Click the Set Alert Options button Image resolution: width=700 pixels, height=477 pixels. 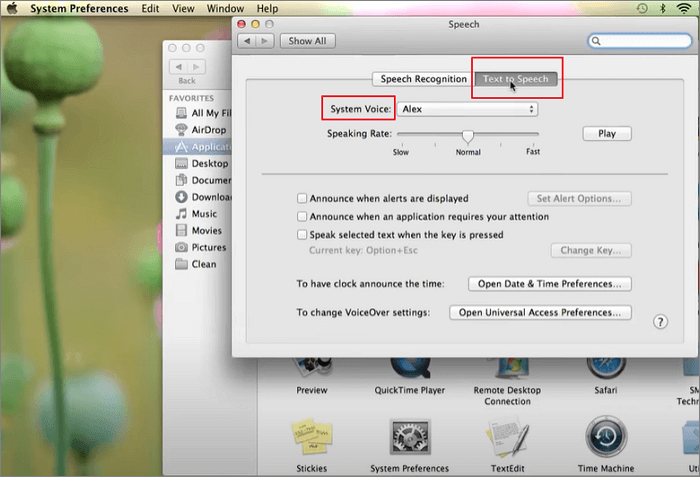(x=579, y=198)
